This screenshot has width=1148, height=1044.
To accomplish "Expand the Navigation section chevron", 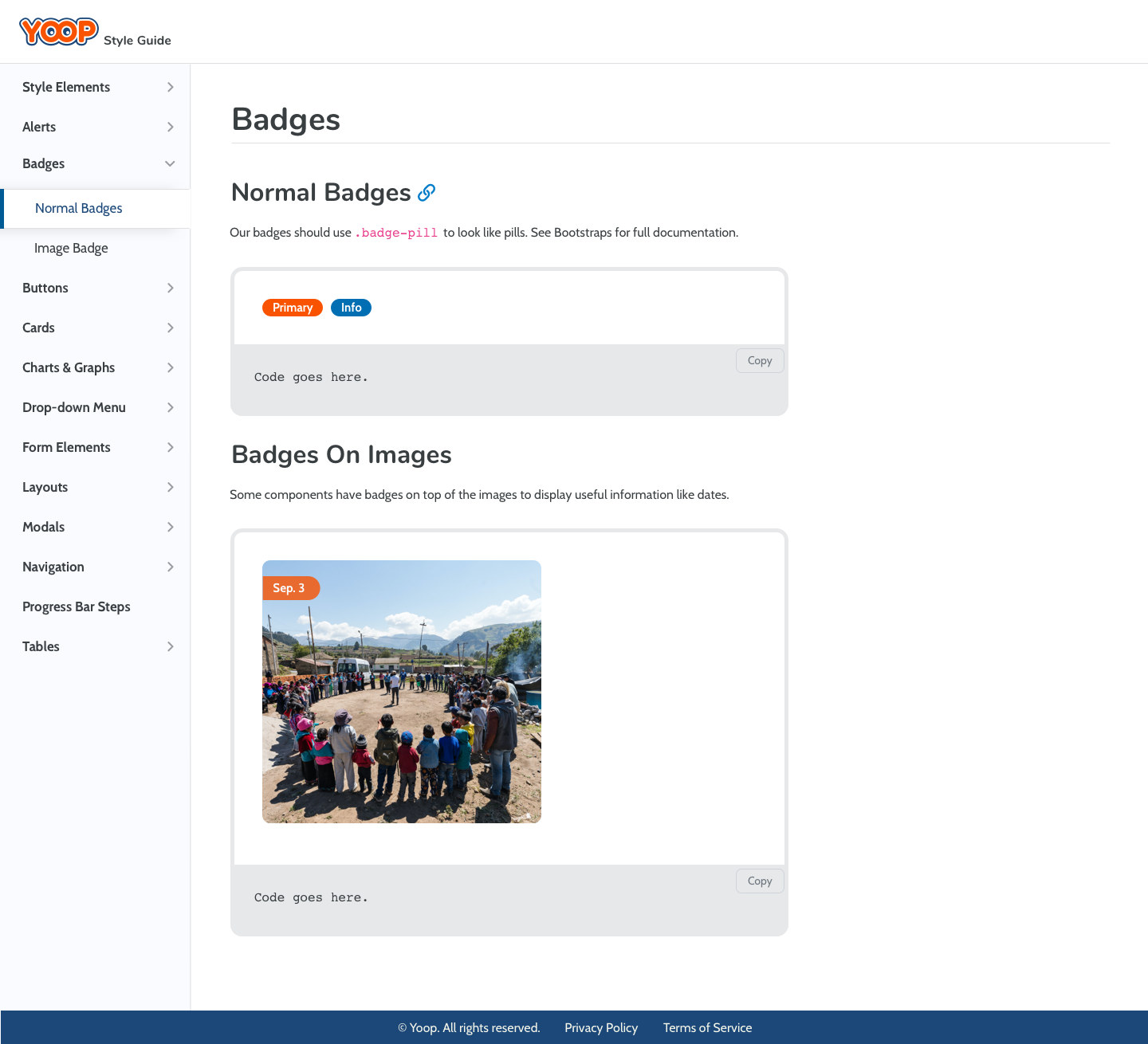I will pyautogui.click(x=170, y=567).
